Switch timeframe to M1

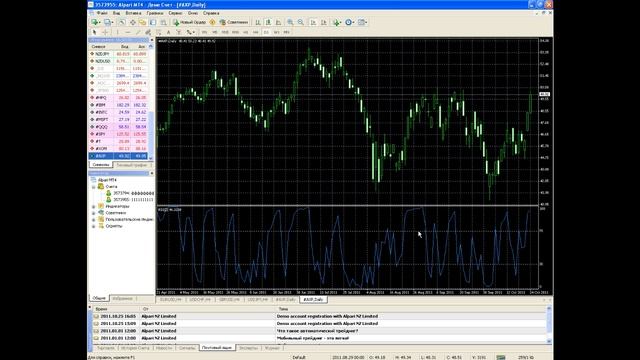coord(204,32)
